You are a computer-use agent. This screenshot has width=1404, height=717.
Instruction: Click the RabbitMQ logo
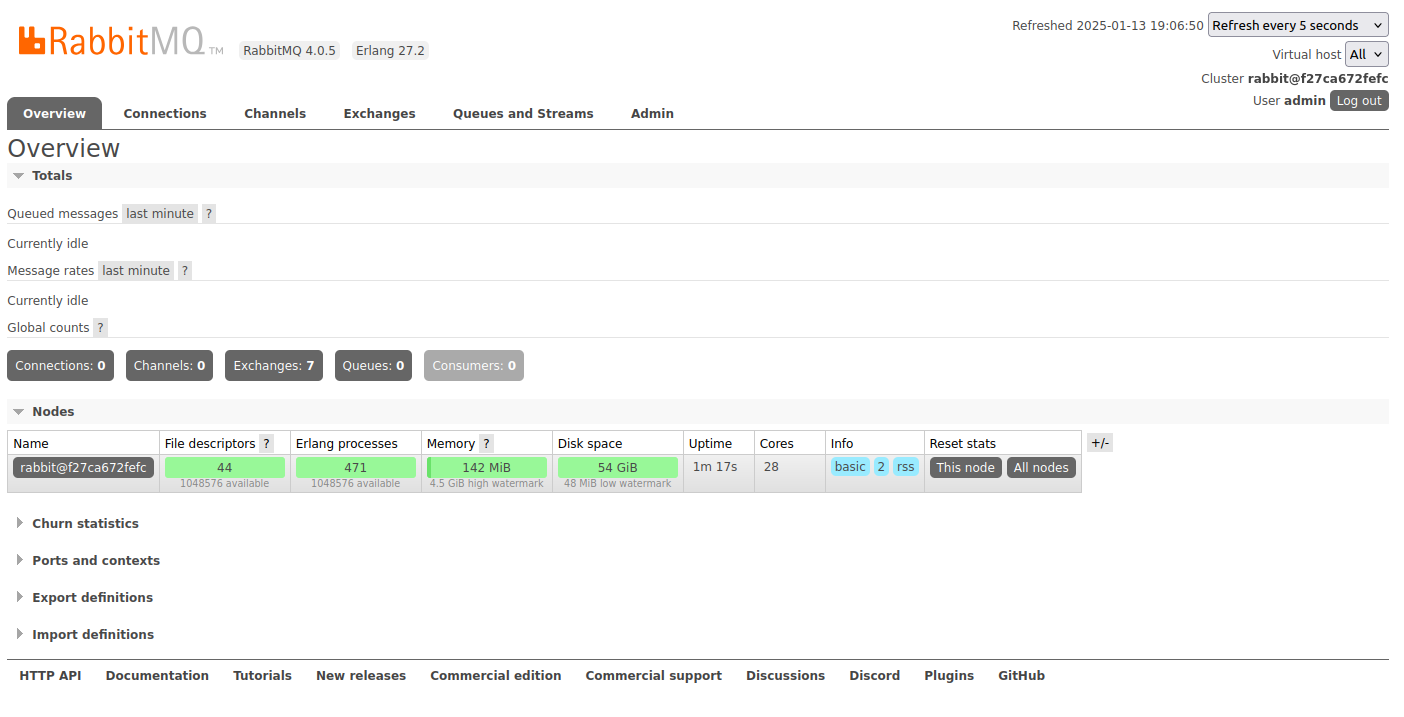121,41
